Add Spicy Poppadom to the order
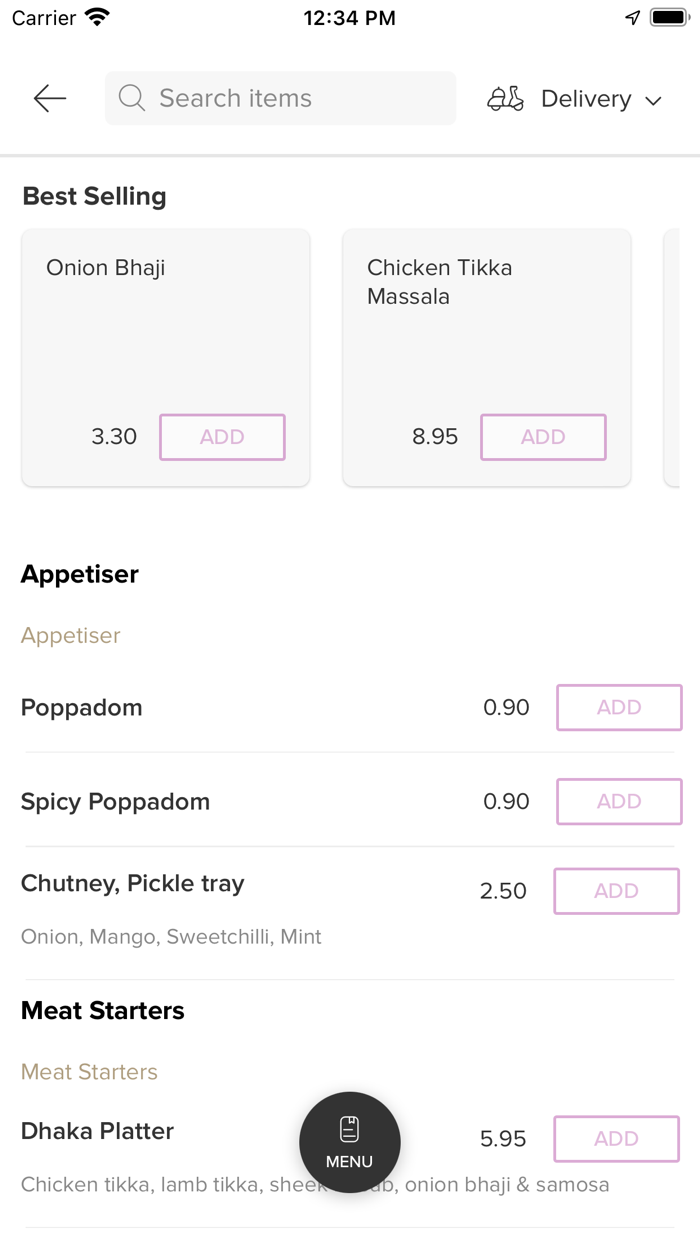Viewport: 700px width, 1244px height. coord(619,801)
